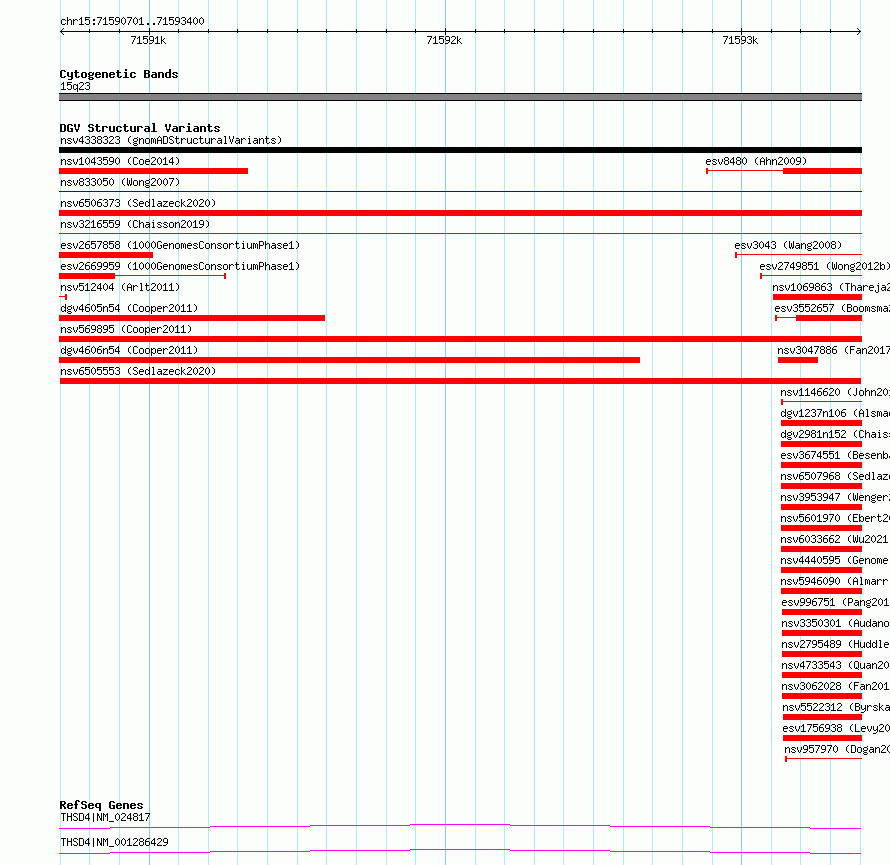Click the chr15:71590701..71593400 coordinate label

click(x=132, y=22)
